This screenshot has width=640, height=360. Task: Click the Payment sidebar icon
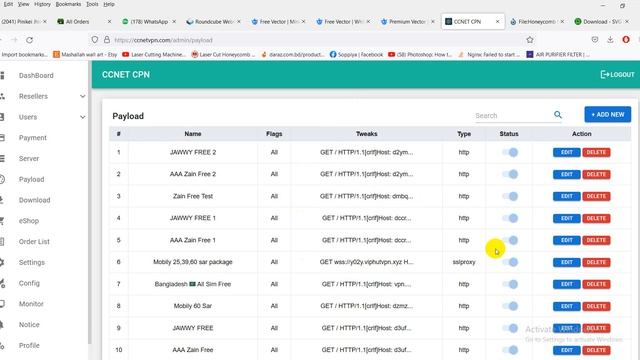click(x=2, y=138)
